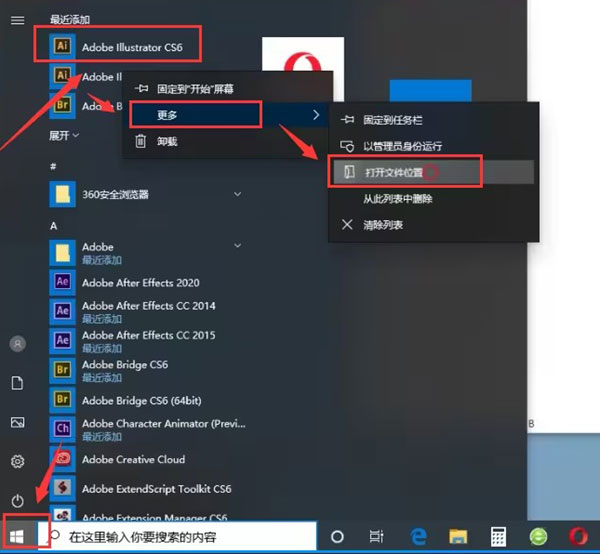The width and height of the screenshot is (600, 554).
Task: Open the Pictures icon in sidebar
Action: 18,422
